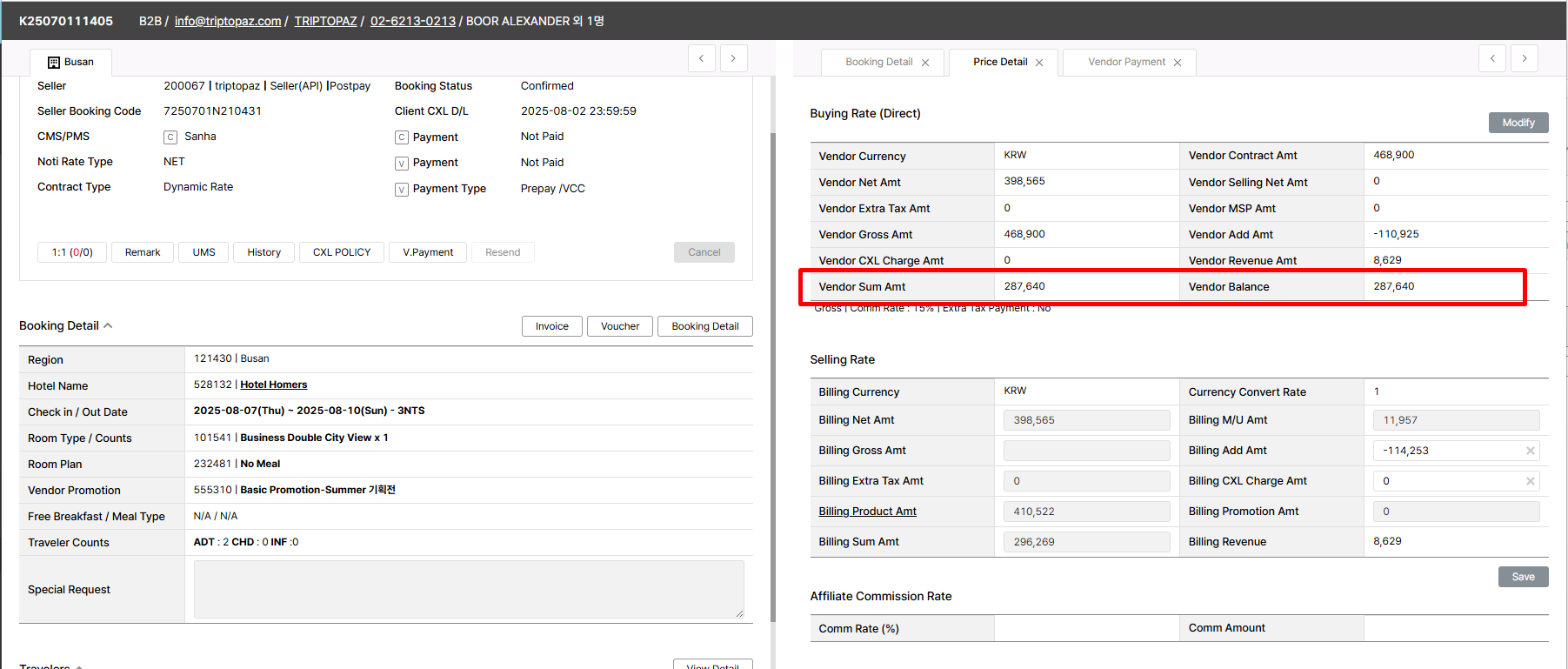Screen dimensions: 1568x669
Task: Open the CXL POLICY window
Action: click(x=342, y=252)
